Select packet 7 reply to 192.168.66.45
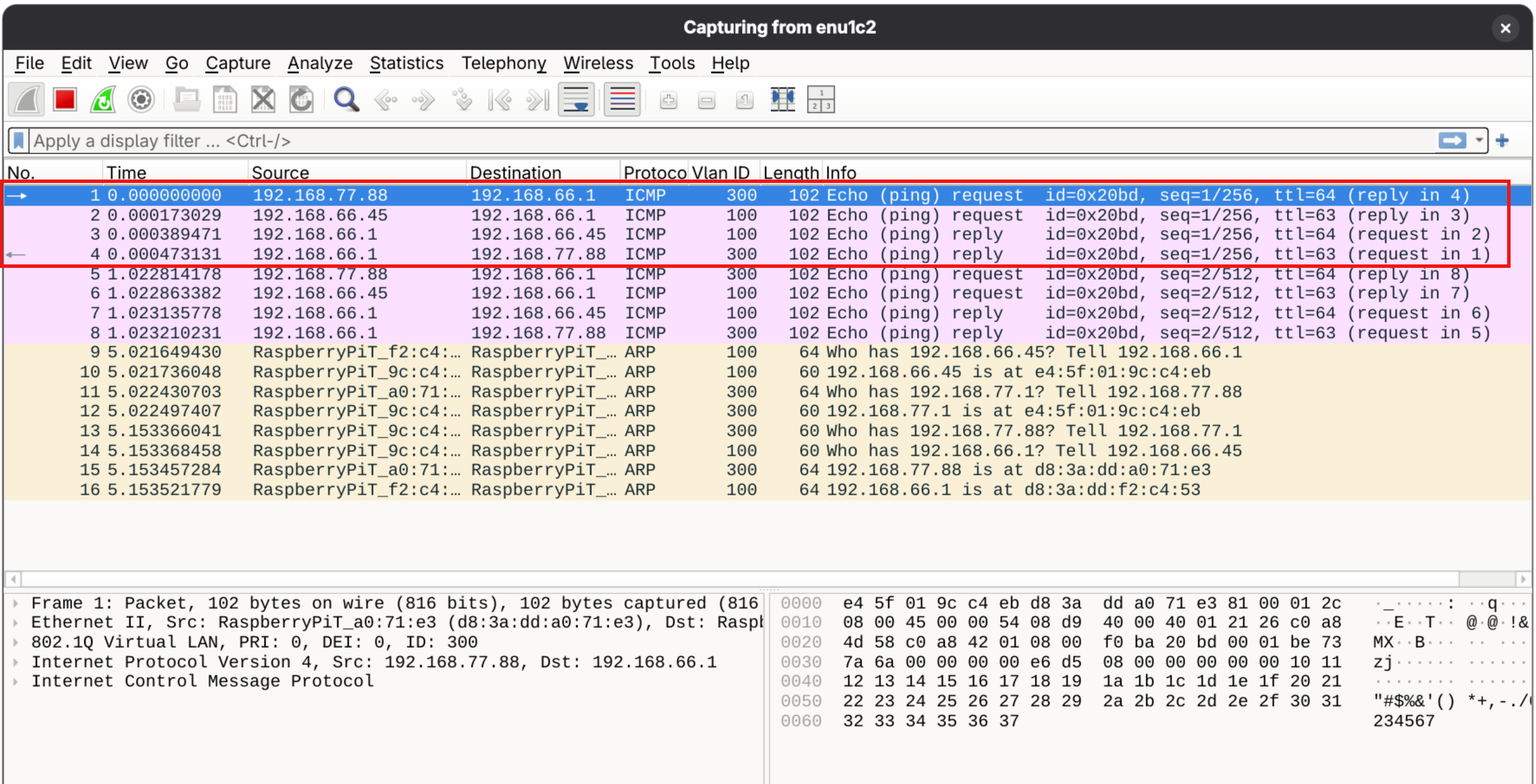This screenshot has width=1536, height=784. [767, 313]
